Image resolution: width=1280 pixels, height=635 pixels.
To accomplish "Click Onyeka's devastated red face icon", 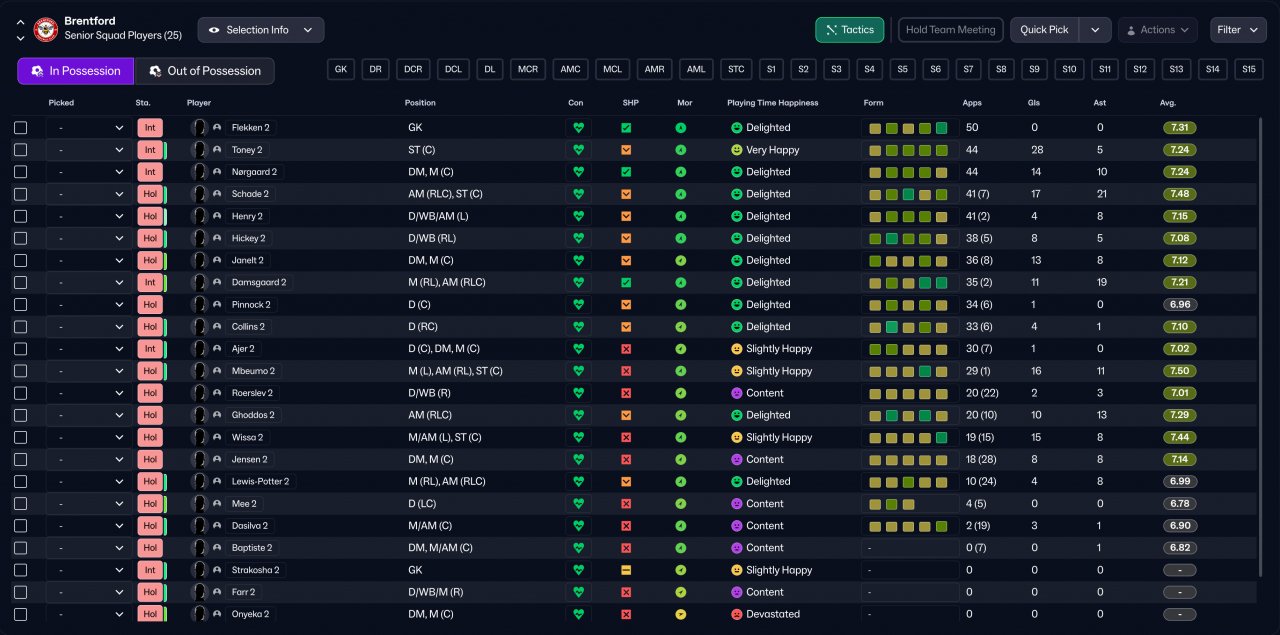I will (x=737, y=614).
